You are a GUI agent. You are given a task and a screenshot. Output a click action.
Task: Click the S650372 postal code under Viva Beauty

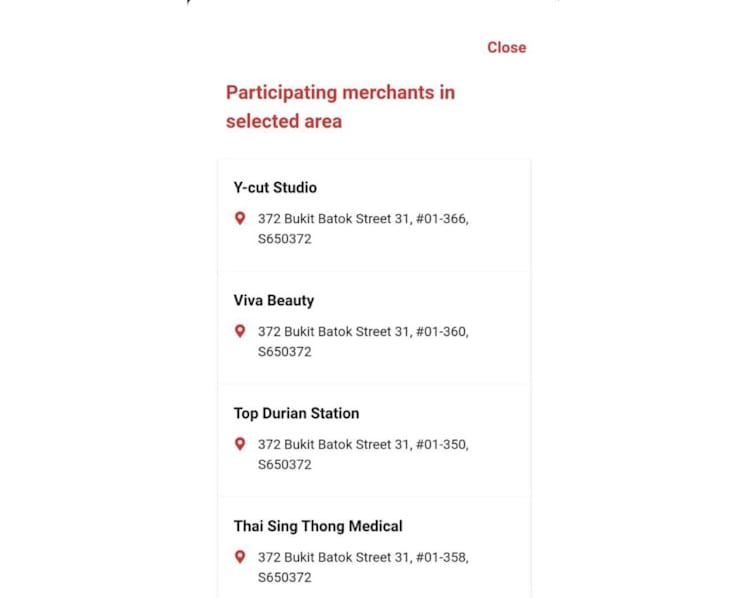tap(284, 352)
